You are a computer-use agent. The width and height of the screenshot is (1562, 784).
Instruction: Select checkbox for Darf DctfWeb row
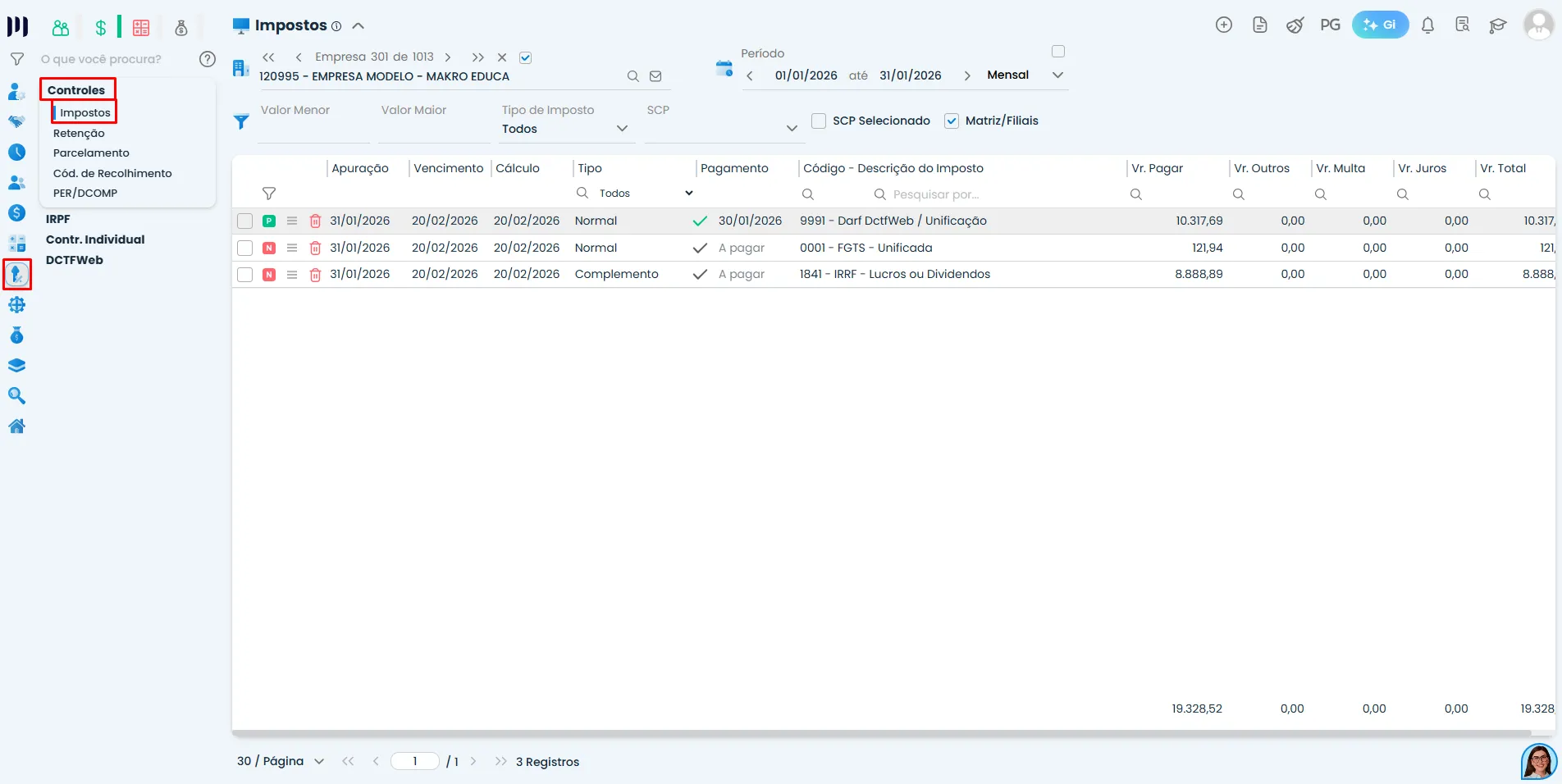[244, 221]
